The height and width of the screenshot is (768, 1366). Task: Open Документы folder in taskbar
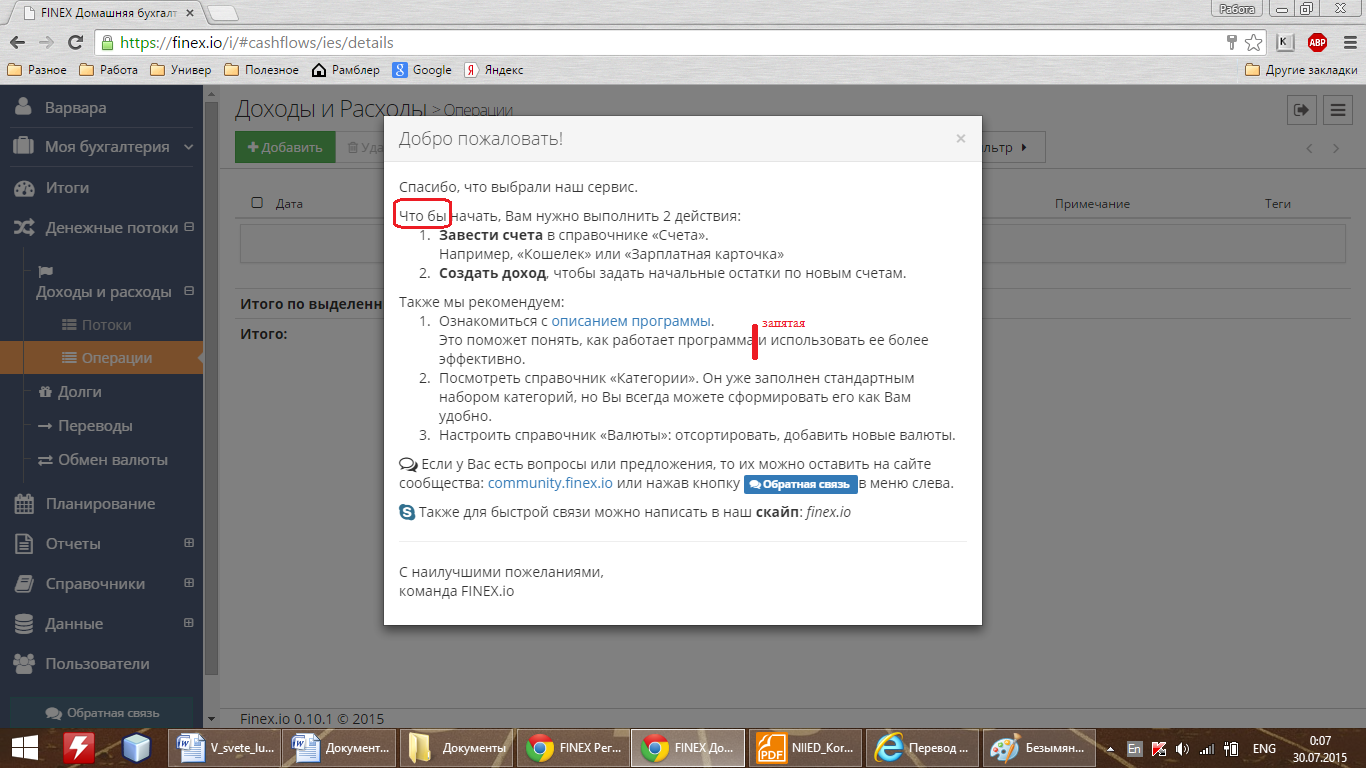pos(454,748)
